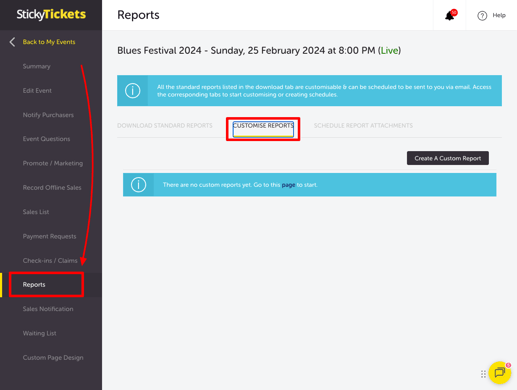517x390 pixels.
Task: Select Record Offline Sales
Action: tap(52, 188)
